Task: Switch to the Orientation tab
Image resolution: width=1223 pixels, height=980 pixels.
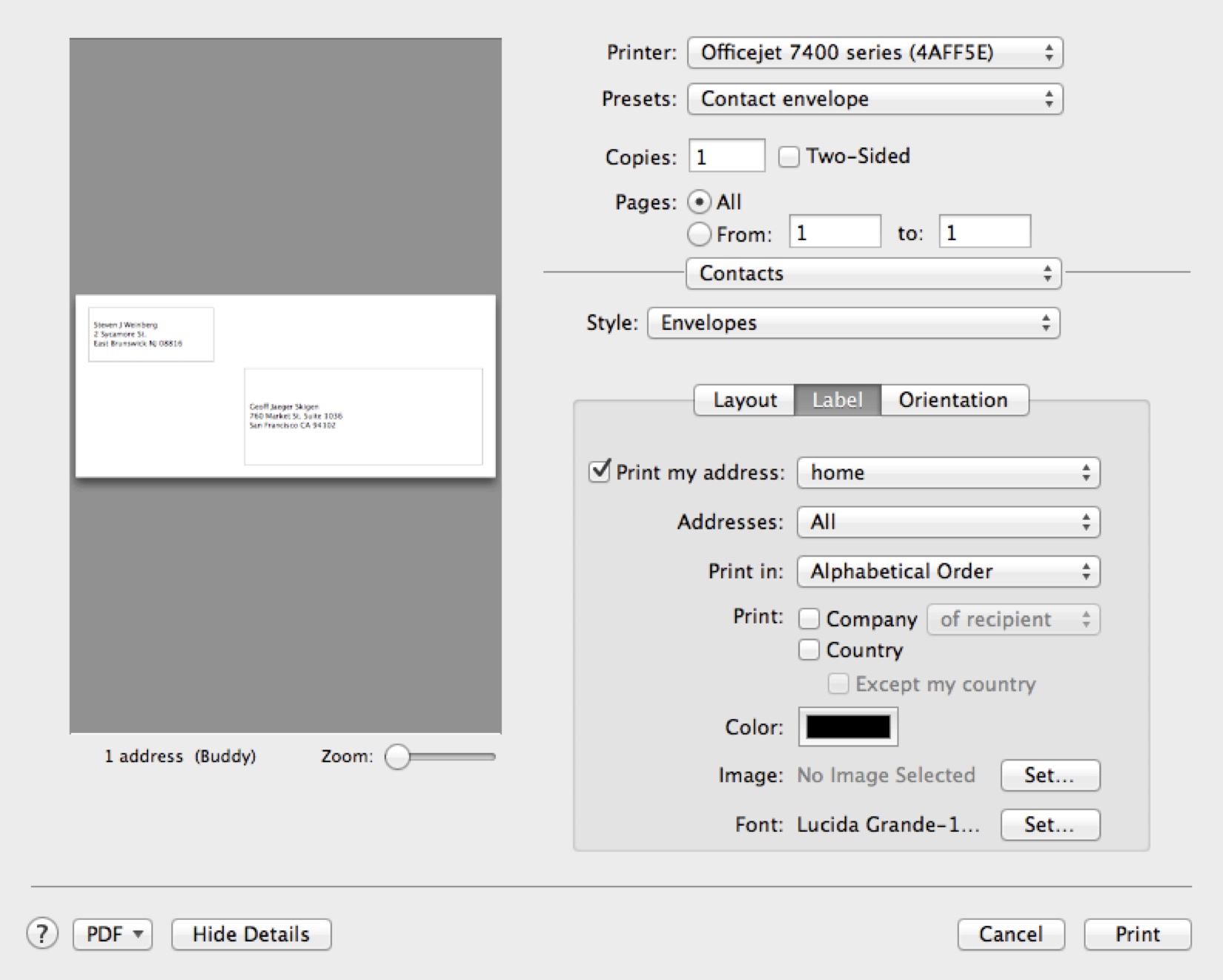Action: point(953,400)
